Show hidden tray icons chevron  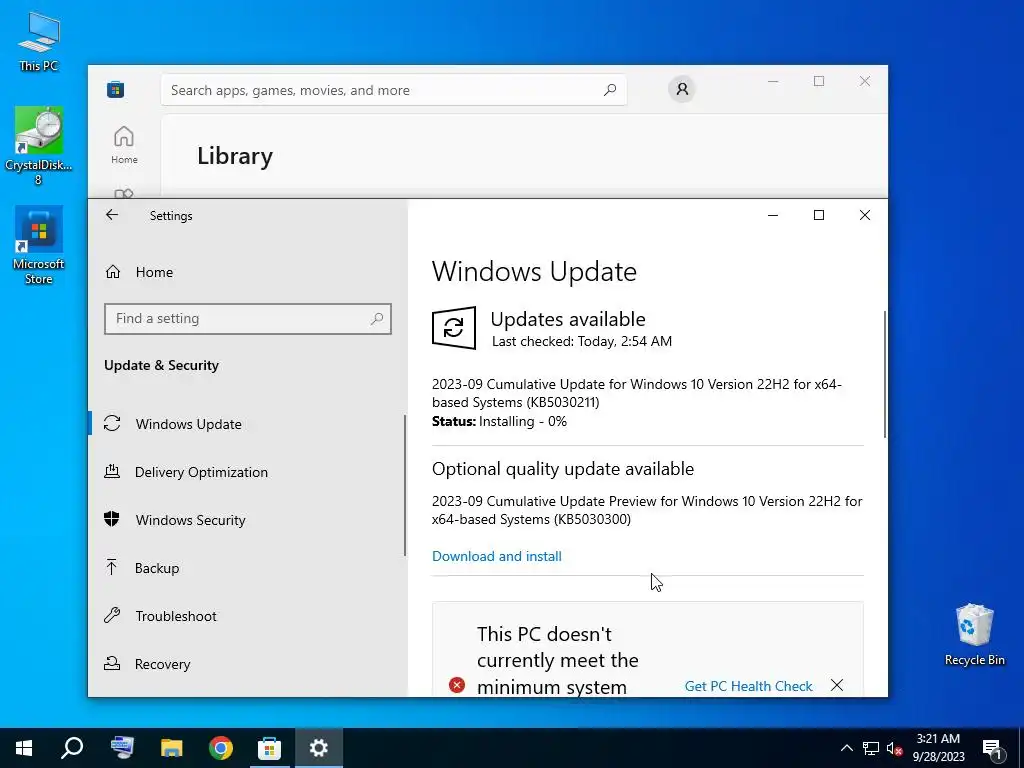point(846,748)
